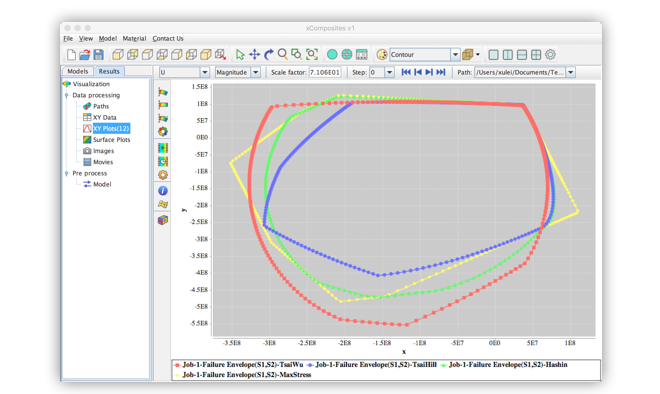The width and height of the screenshot is (660, 394).
Task: Click the blue info icon
Action: tap(163, 191)
